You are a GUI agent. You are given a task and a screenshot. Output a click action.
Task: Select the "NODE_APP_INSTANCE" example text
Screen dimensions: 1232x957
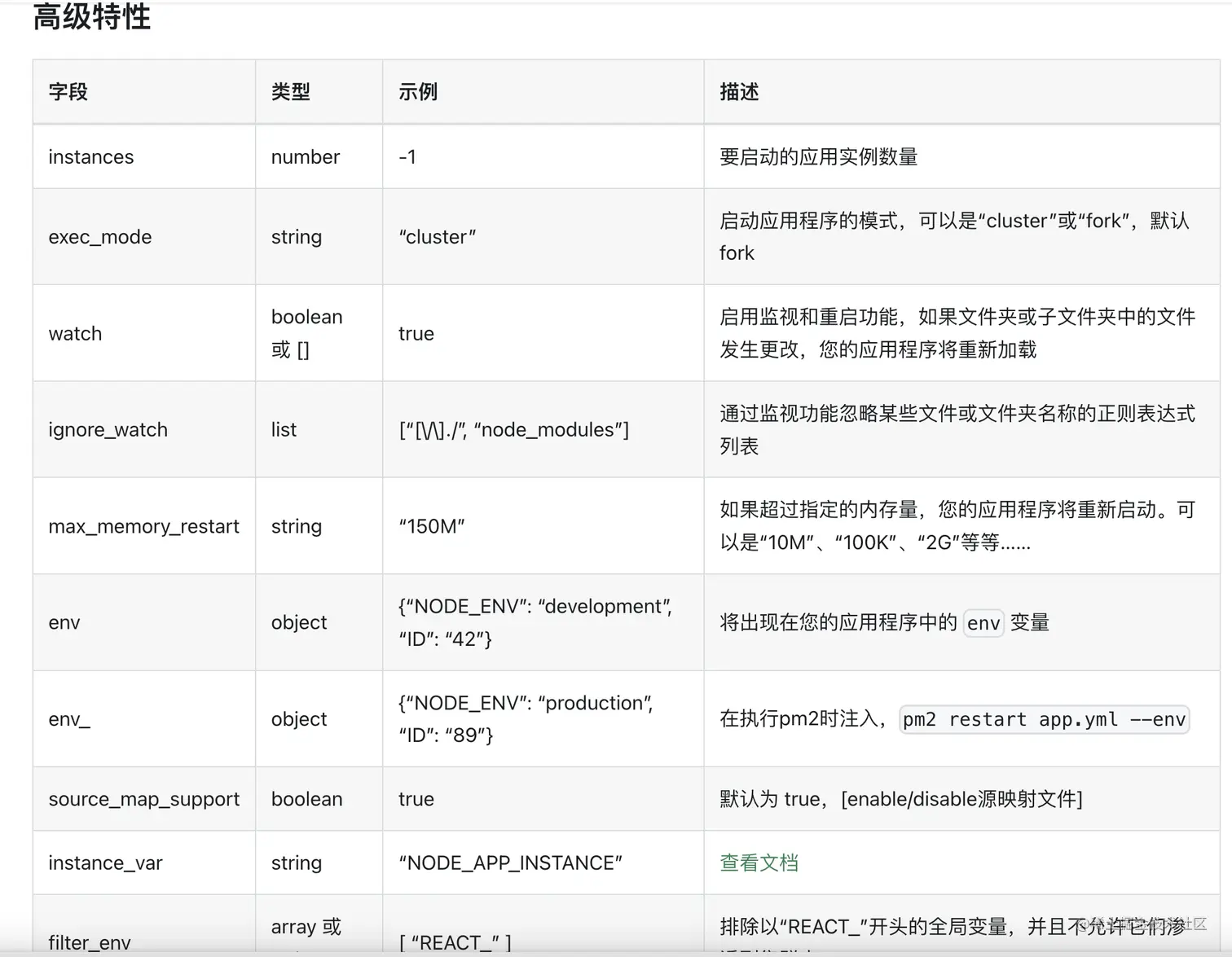click(511, 863)
